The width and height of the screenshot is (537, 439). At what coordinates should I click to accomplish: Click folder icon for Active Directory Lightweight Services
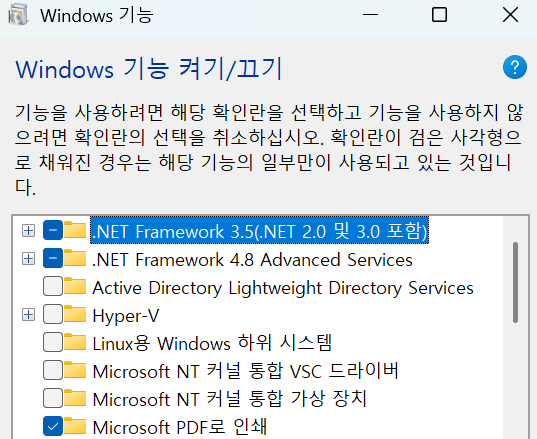point(75,286)
